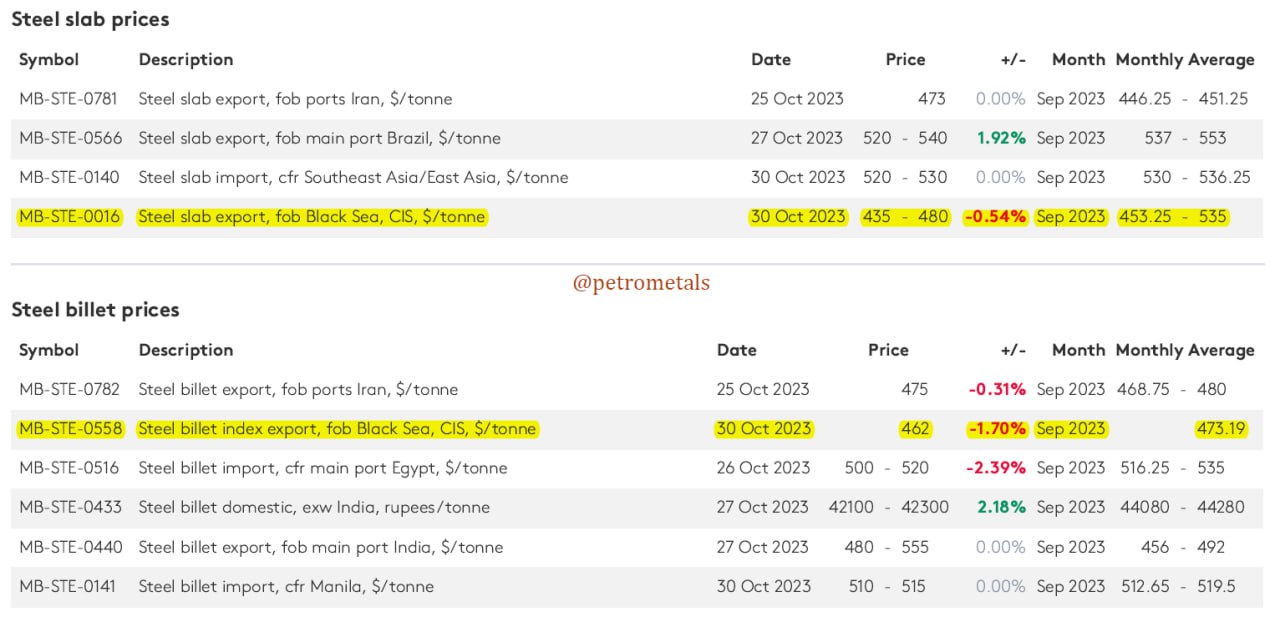Select the highlighted -0.54% change value
This screenshot has width=1280, height=617.
click(x=995, y=217)
